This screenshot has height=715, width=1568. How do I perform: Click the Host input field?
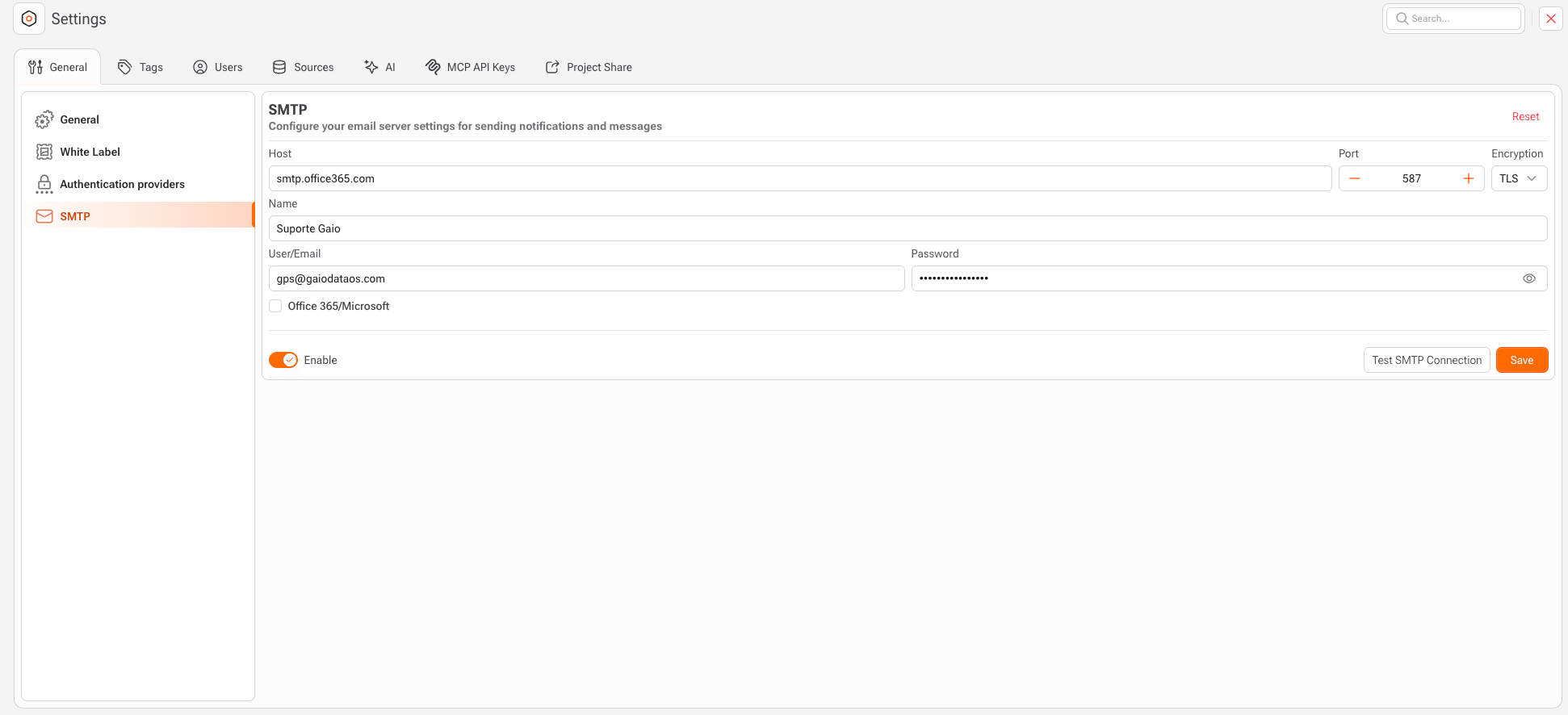click(x=799, y=178)
